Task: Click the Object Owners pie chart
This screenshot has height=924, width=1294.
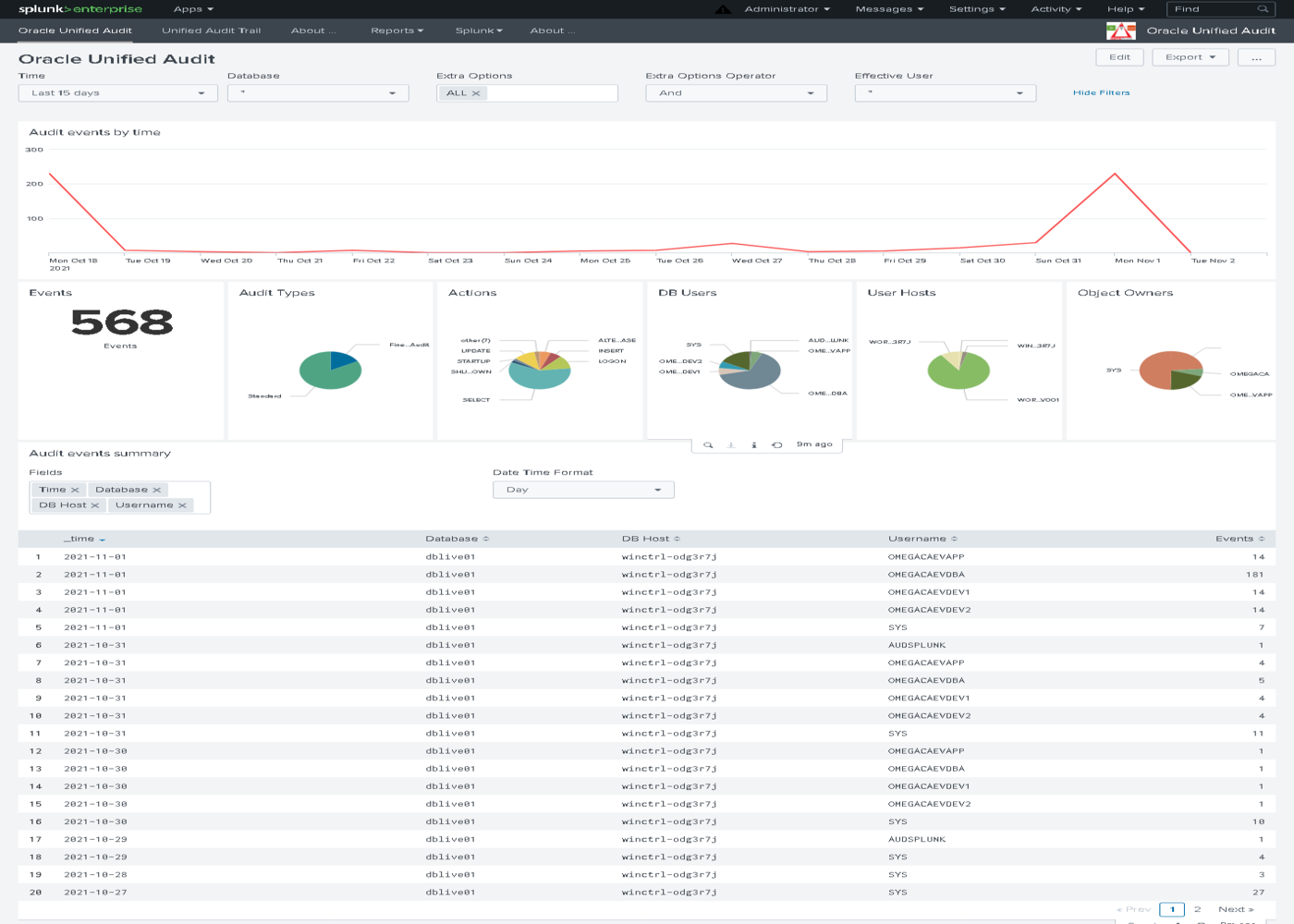Action: point(1171,370)
